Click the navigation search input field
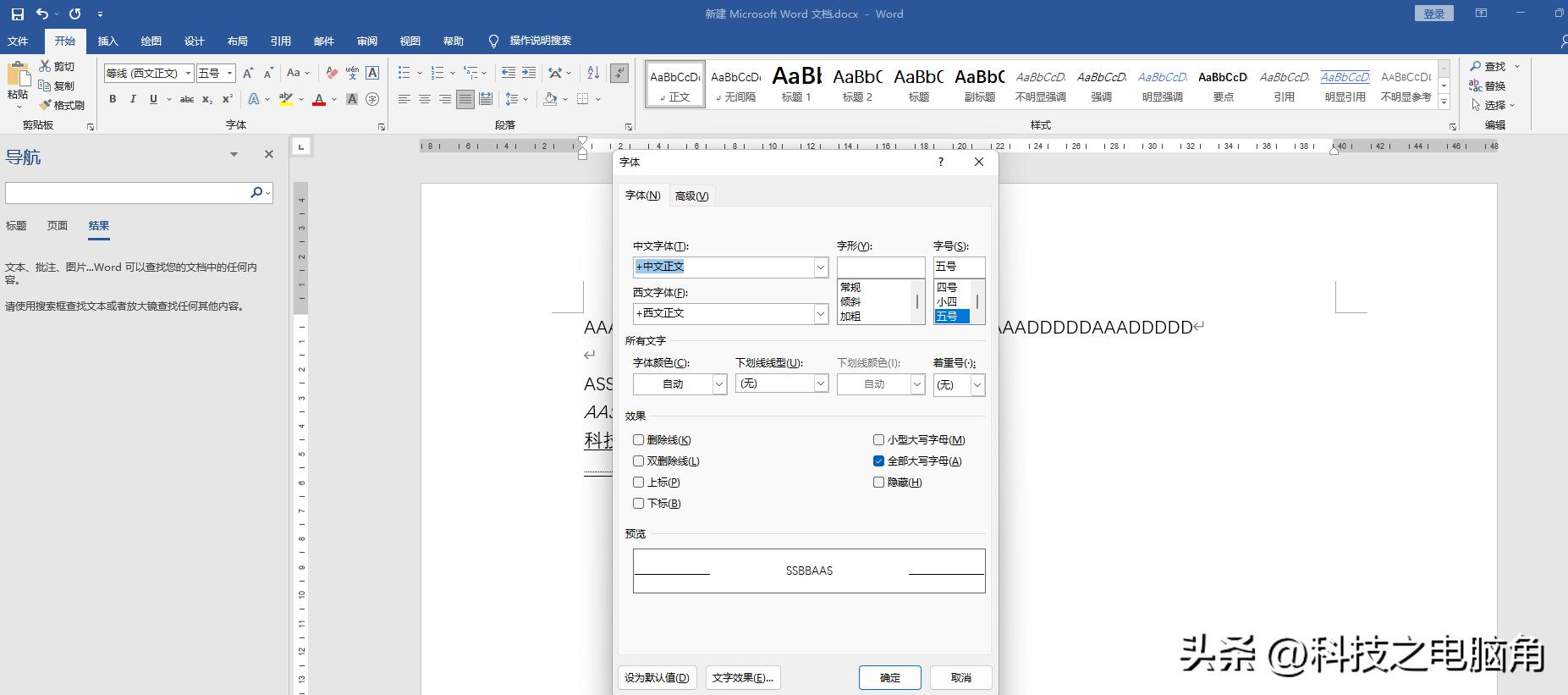This screenshot has width=1568, height=695. 127,192
